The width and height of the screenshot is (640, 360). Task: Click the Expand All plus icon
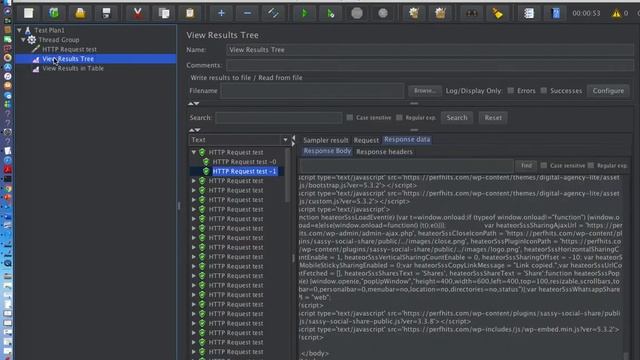click(x=221, y=13)
